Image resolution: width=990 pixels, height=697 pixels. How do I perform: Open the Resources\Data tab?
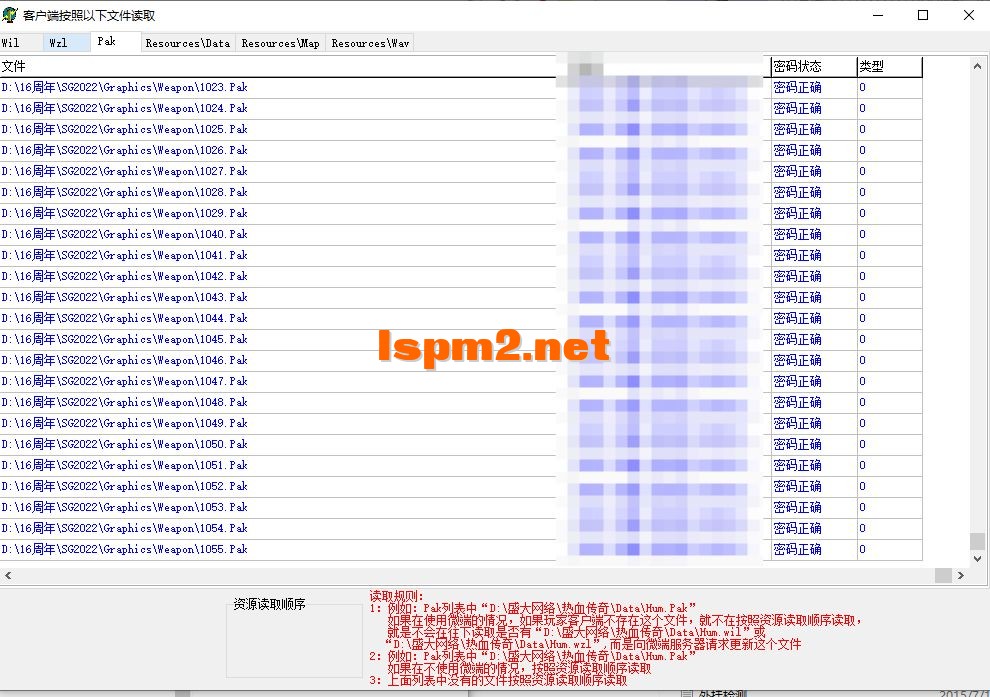[186, 43]
